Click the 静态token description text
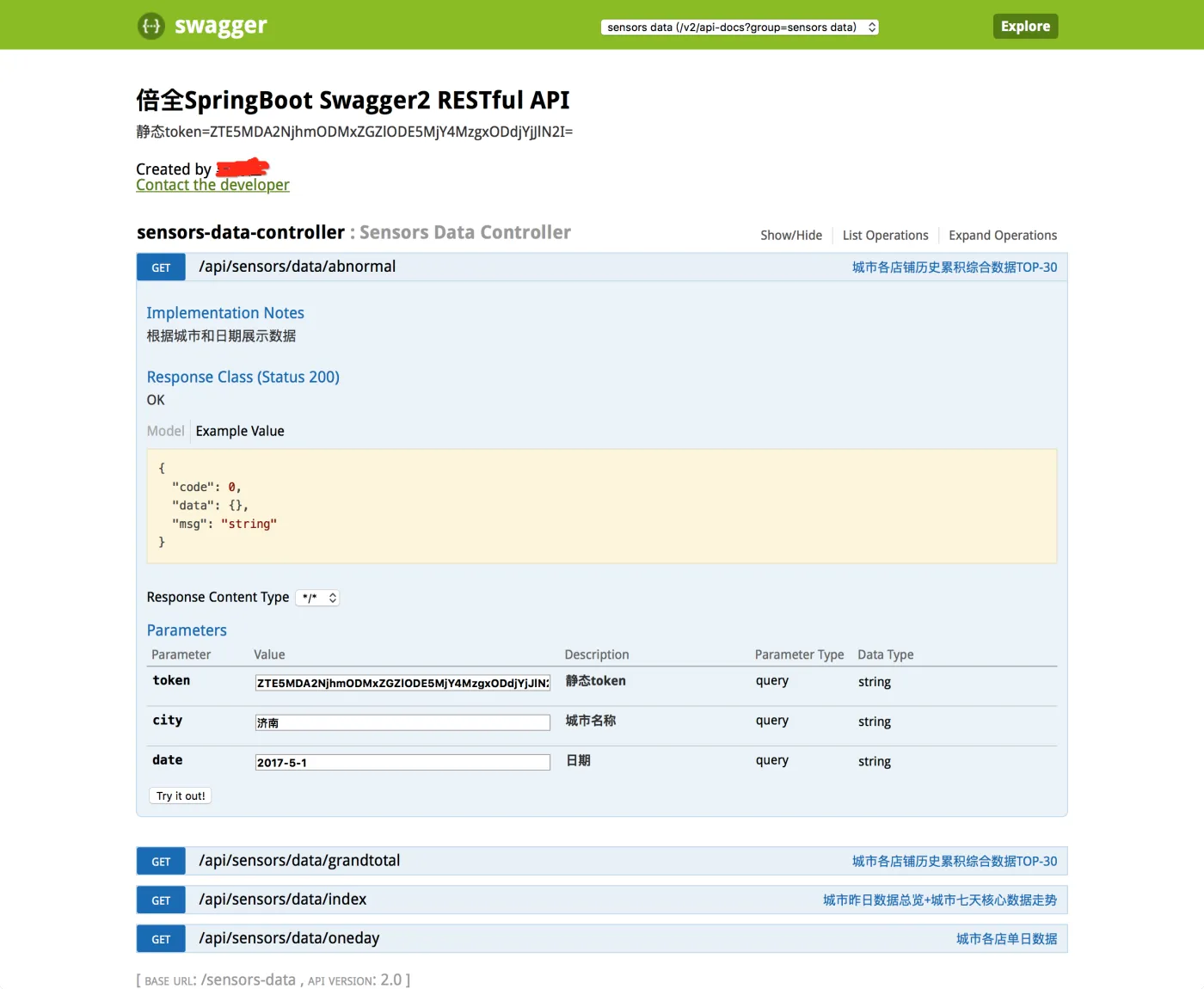1204x989 pixels. (595, 681)
